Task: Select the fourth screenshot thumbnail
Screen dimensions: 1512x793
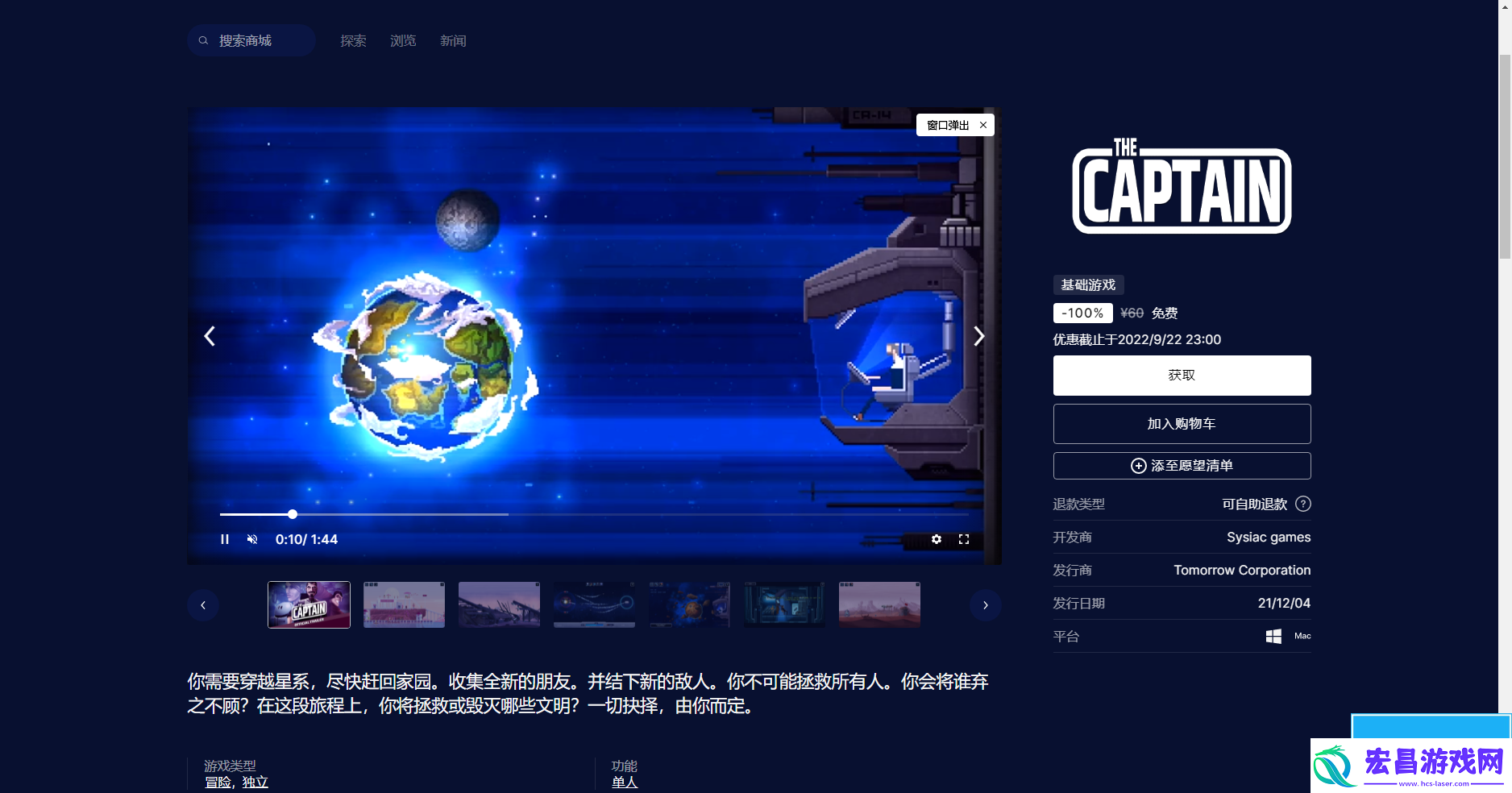Action: pyautogui.click(x=594, y=604)
